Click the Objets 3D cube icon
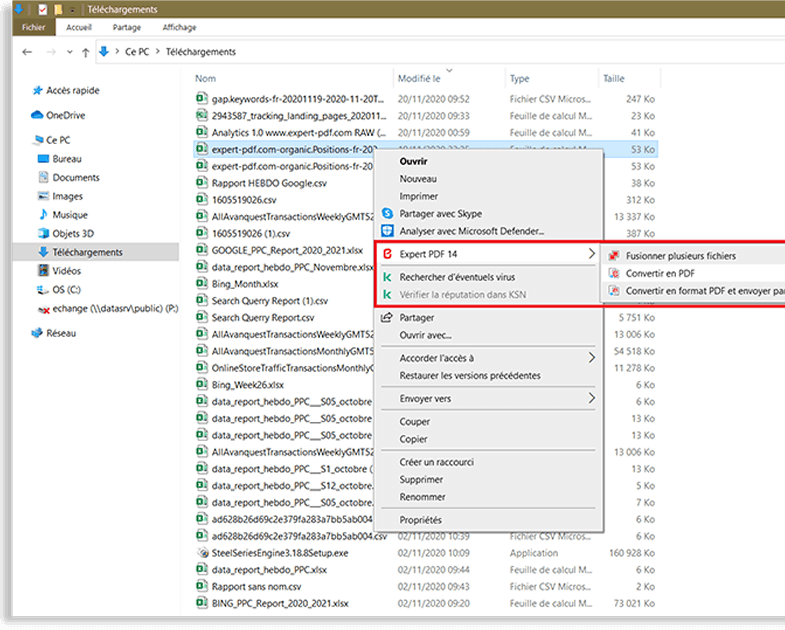The image size is (785, 630). (44, 233)
